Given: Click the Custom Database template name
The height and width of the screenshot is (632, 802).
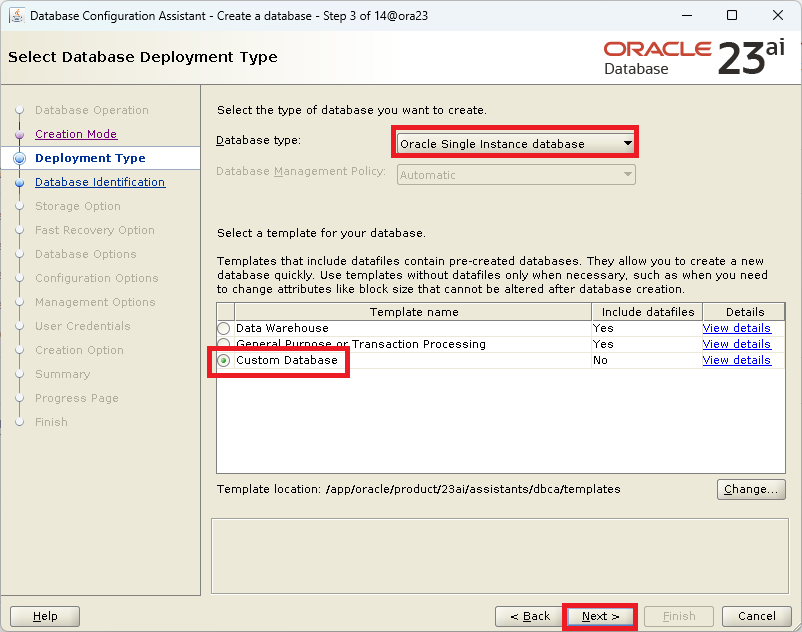Looking at the screenshot, I should point(286,360).
